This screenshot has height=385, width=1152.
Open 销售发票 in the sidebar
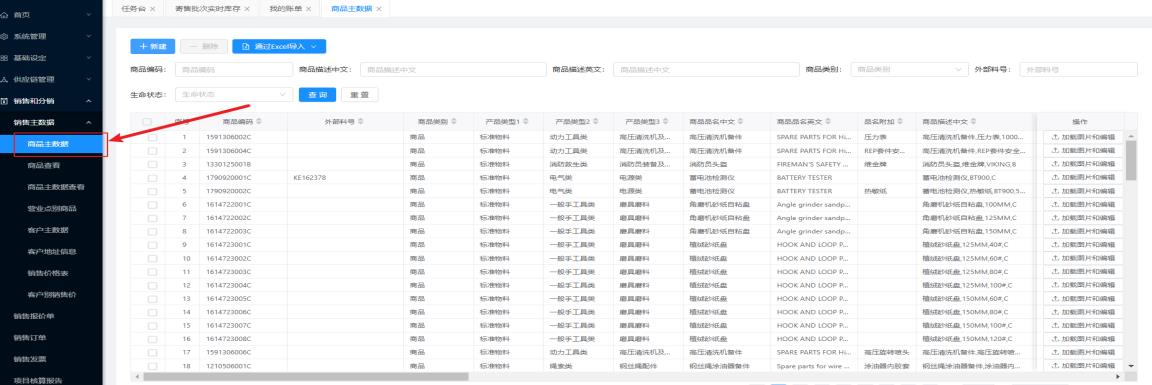coord(30,359)
